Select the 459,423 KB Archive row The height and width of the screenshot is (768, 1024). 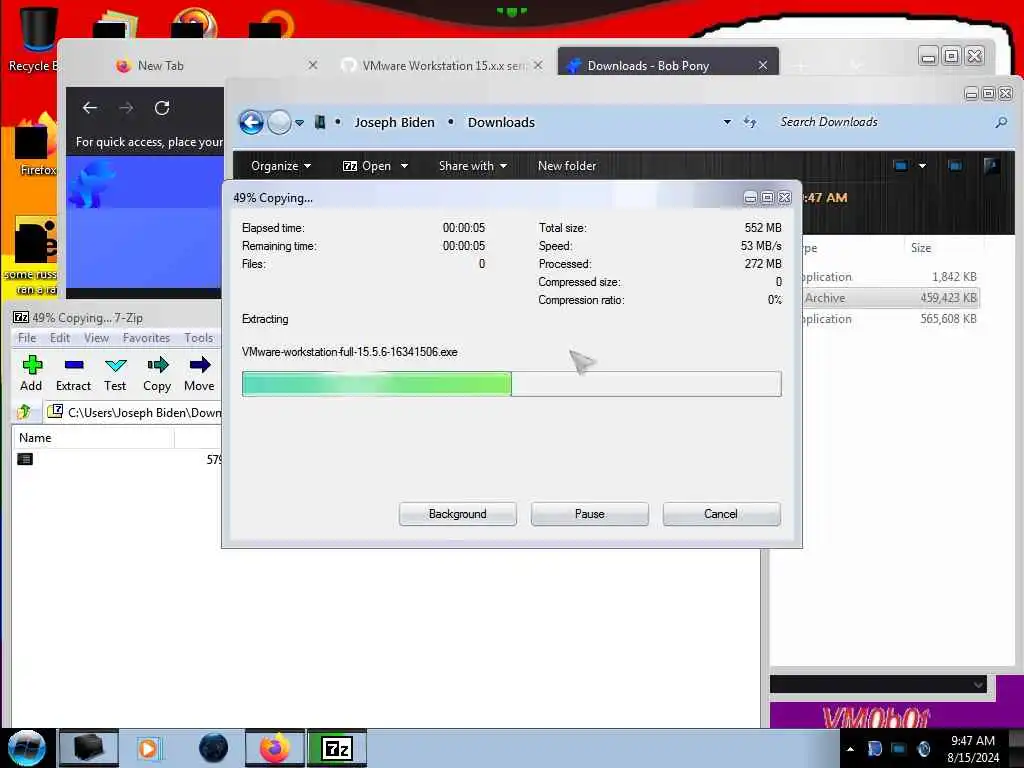(889, 298)
